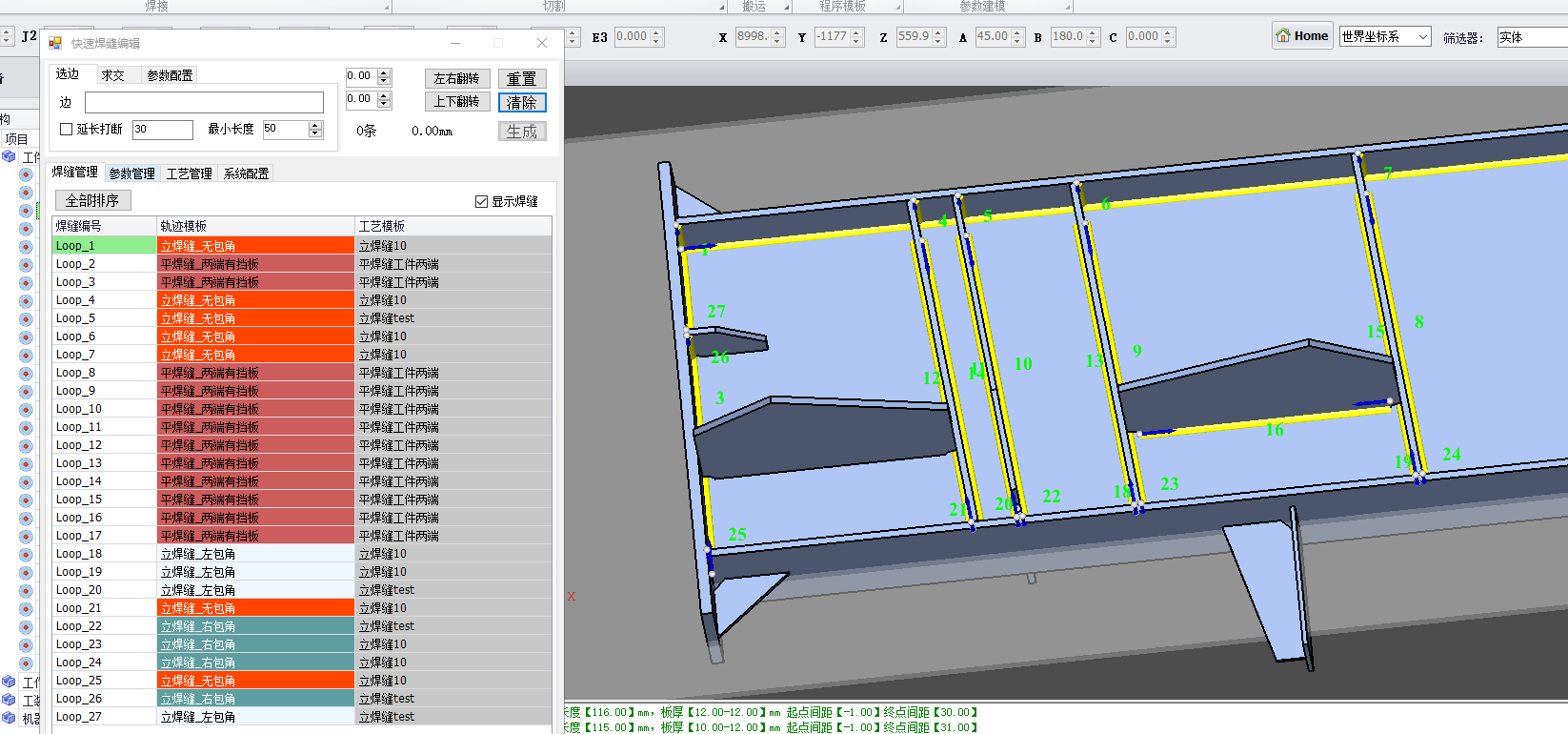The image size is (1568, 734).
Task: Click into the 边 input field
Action: coord(204,103)
